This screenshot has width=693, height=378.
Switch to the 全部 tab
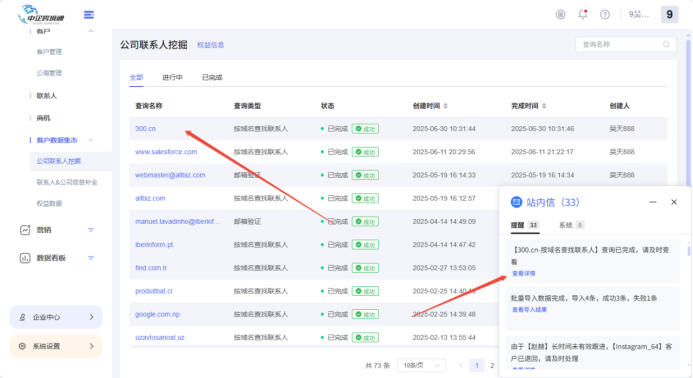click(x=136, y=77)
